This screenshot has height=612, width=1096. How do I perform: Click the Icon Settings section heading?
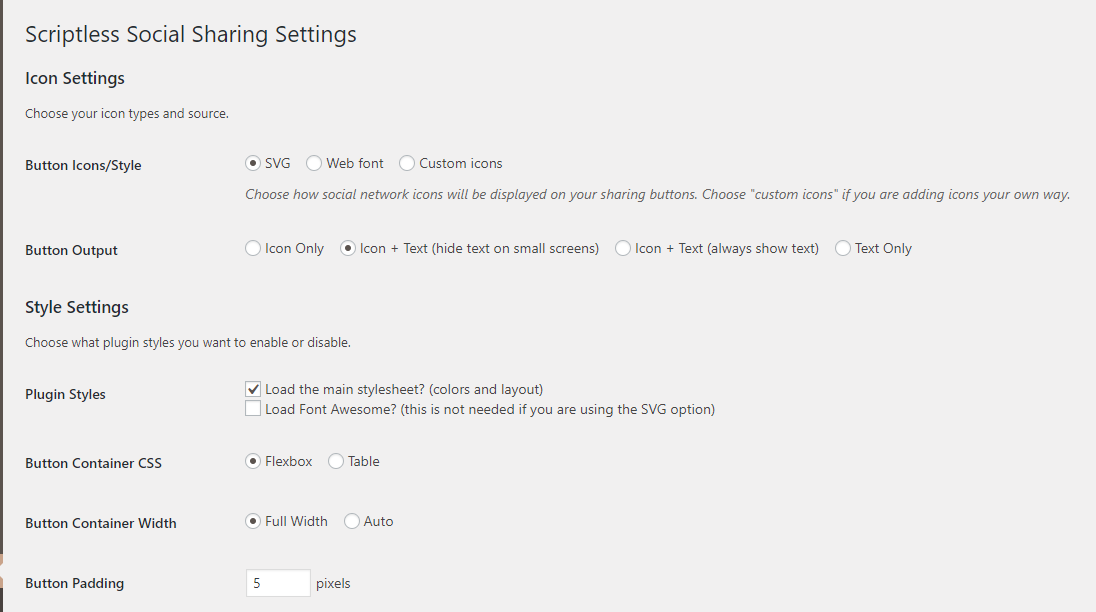coord(75,78)
